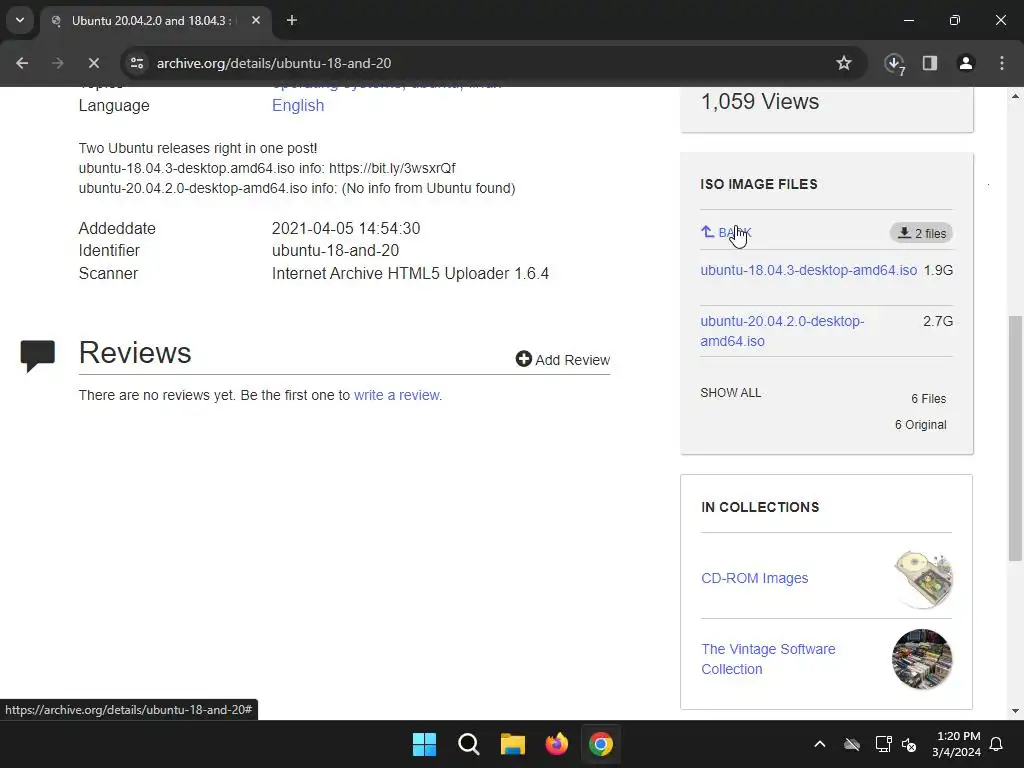The width and height of the screenshot is (1024, 768).
Task: Stop loading the page with X button
Action: coord(93,63)
